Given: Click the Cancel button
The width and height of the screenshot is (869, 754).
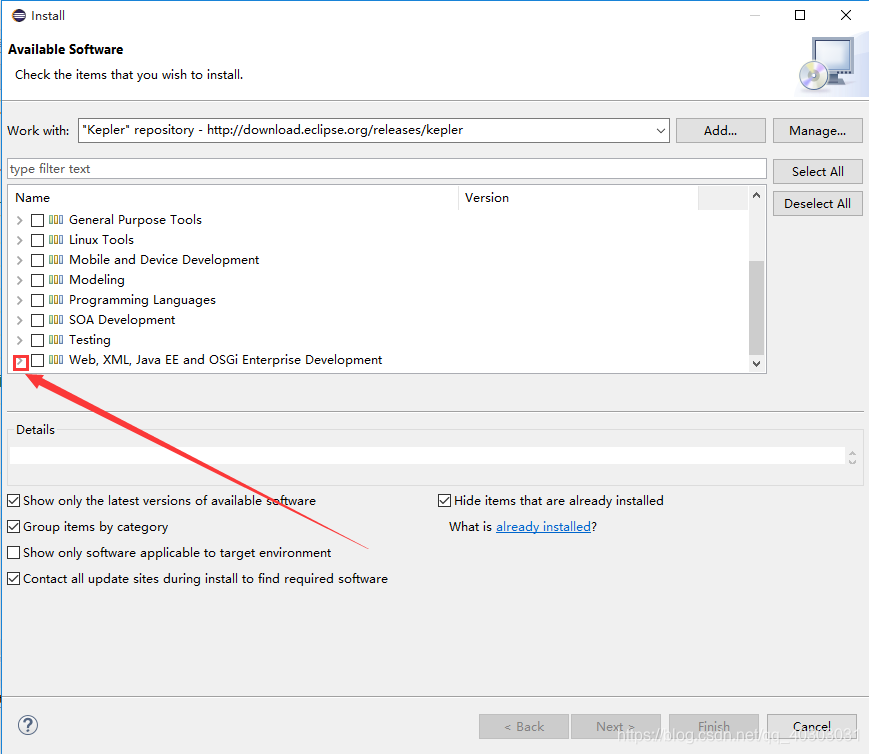Looking at the screenshot, I should pos(812,726).
